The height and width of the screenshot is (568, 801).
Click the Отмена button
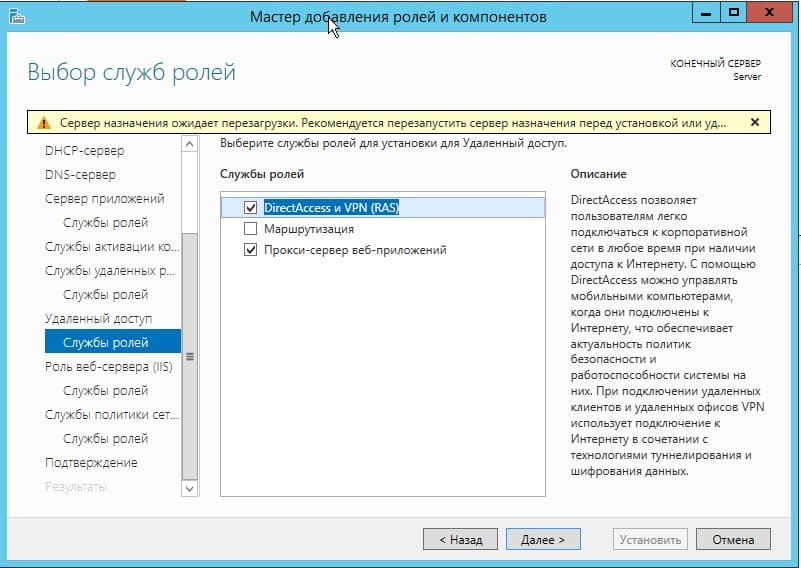click(733, 539)
